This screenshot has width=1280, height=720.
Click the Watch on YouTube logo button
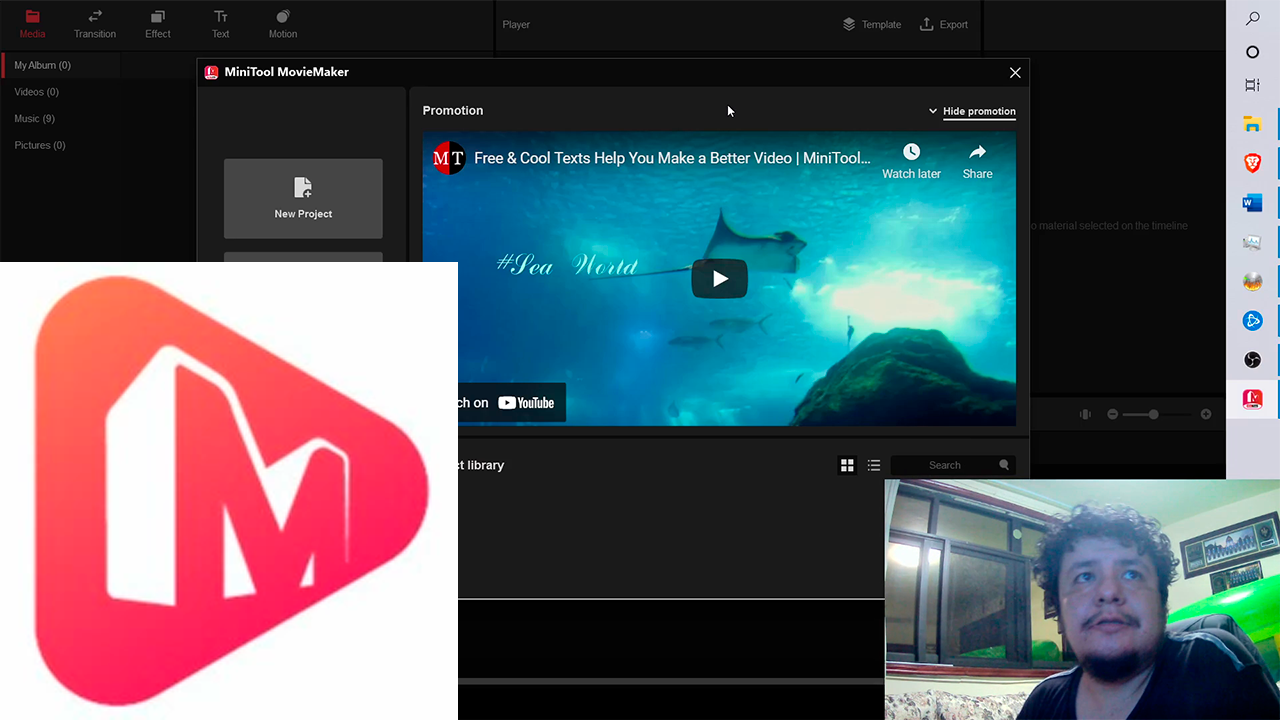[x=526, y=403]
